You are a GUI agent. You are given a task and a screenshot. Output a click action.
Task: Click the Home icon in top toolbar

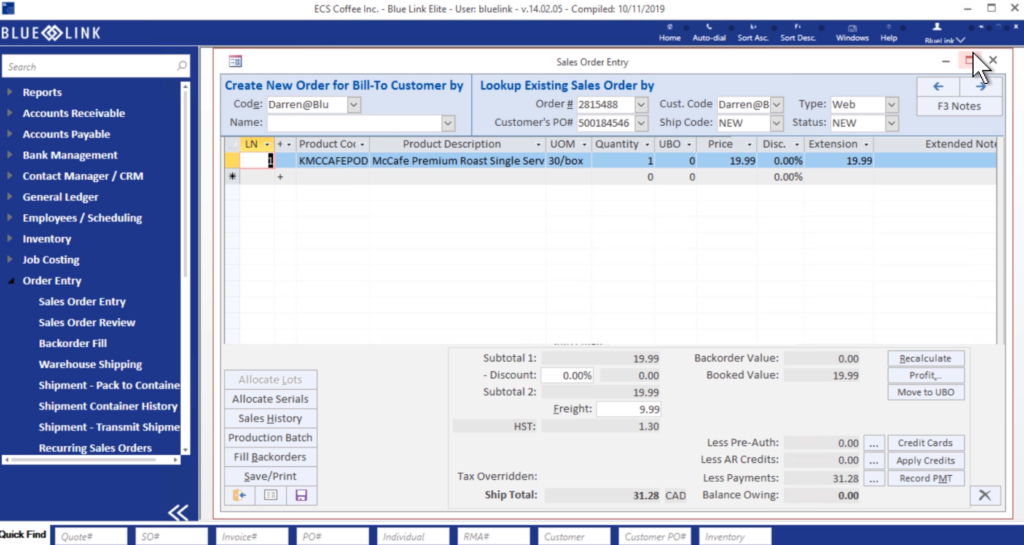669,32
